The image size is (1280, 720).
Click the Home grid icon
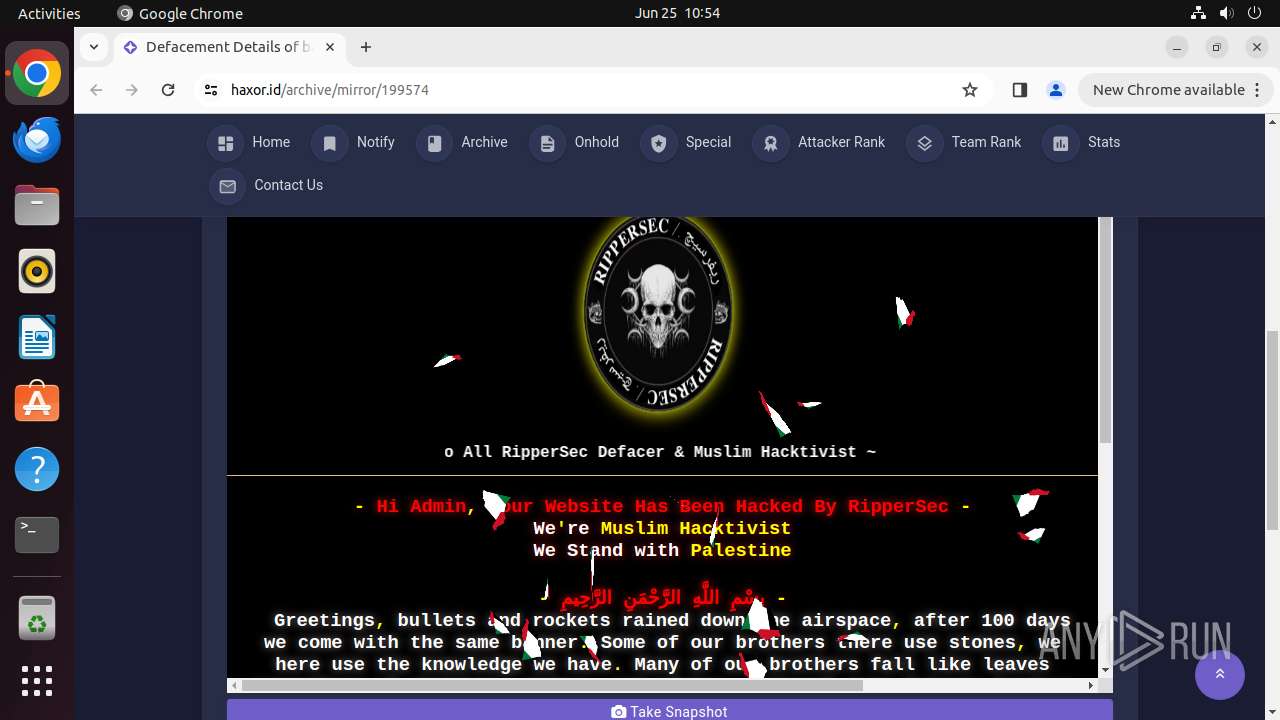point(225,143)
